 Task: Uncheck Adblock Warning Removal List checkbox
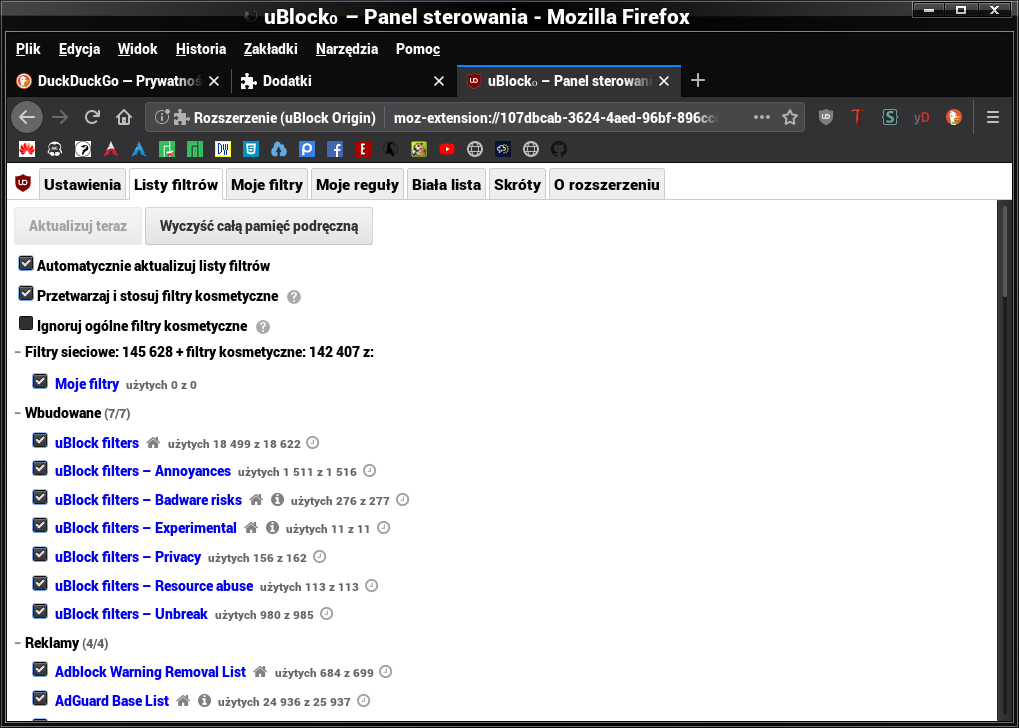tap(40, 670)
